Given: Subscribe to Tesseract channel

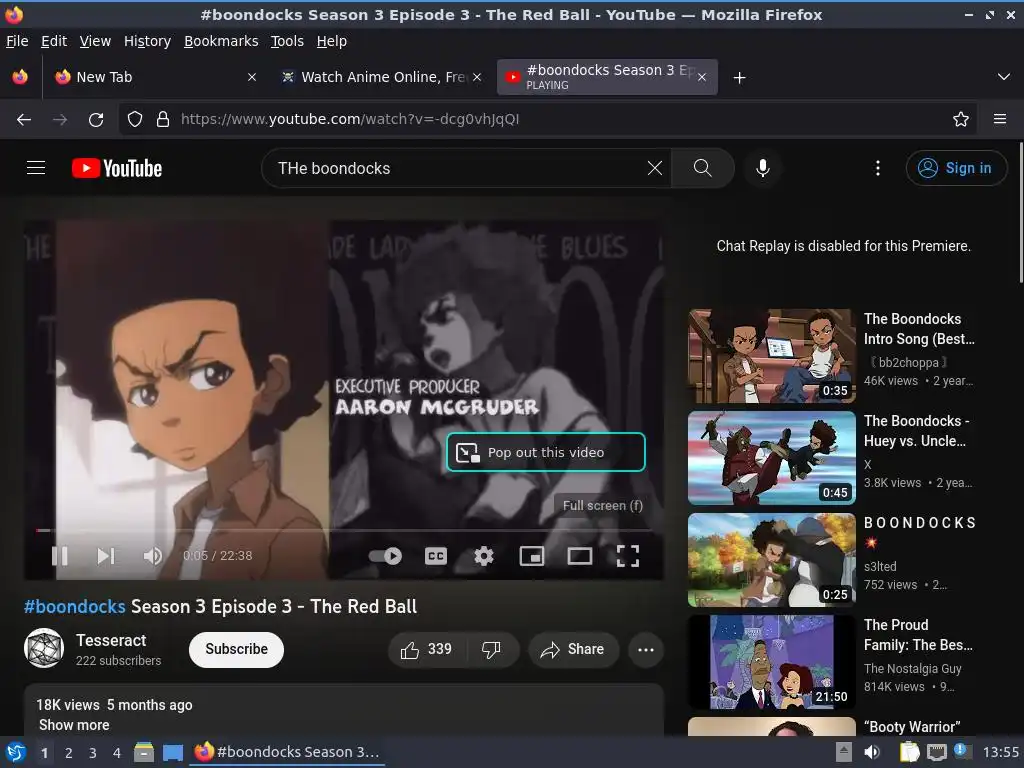Looking at the screenshot, I should (x=236, y=650).
